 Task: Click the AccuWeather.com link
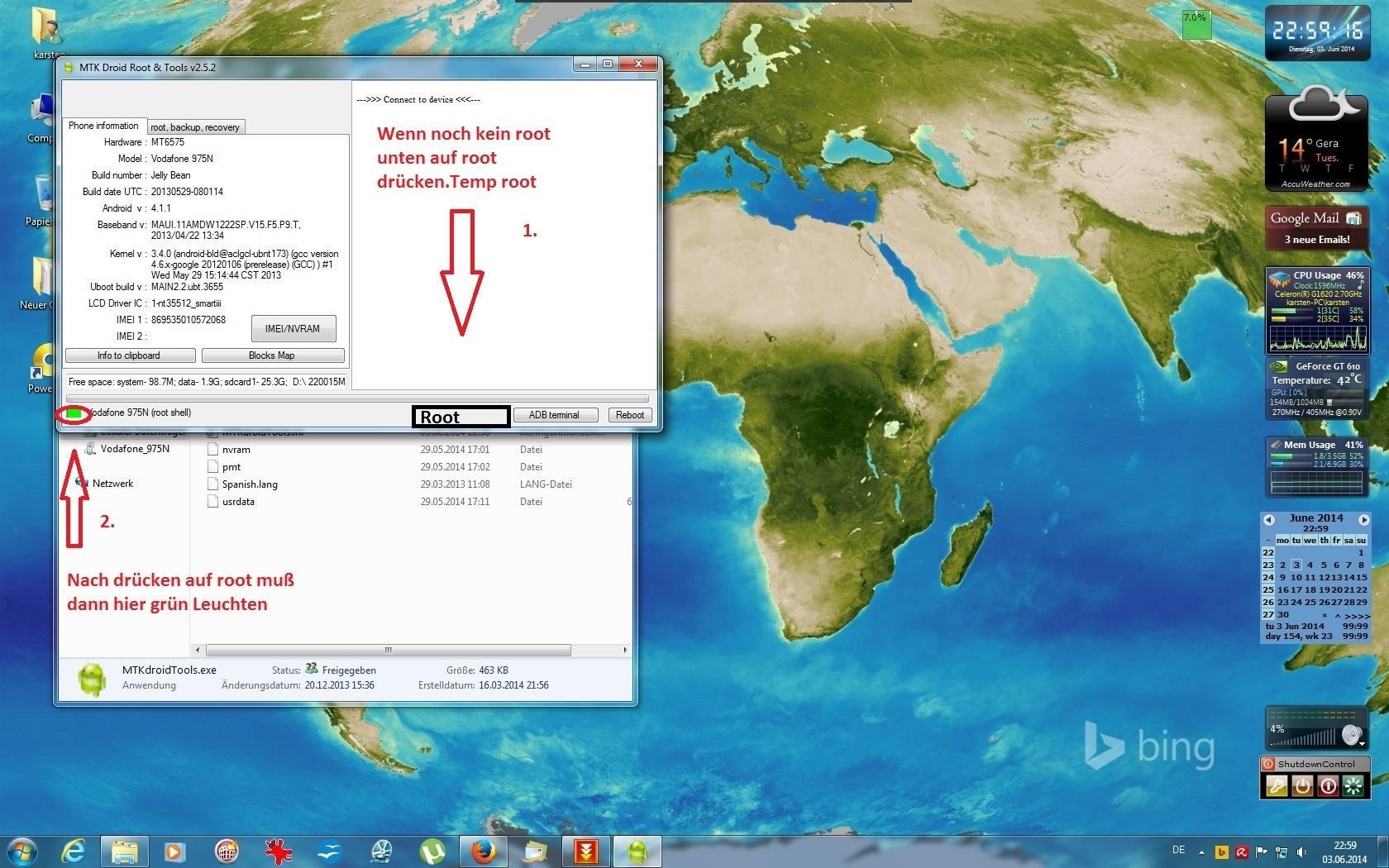pyautogui.click(x=1315, y=184)
